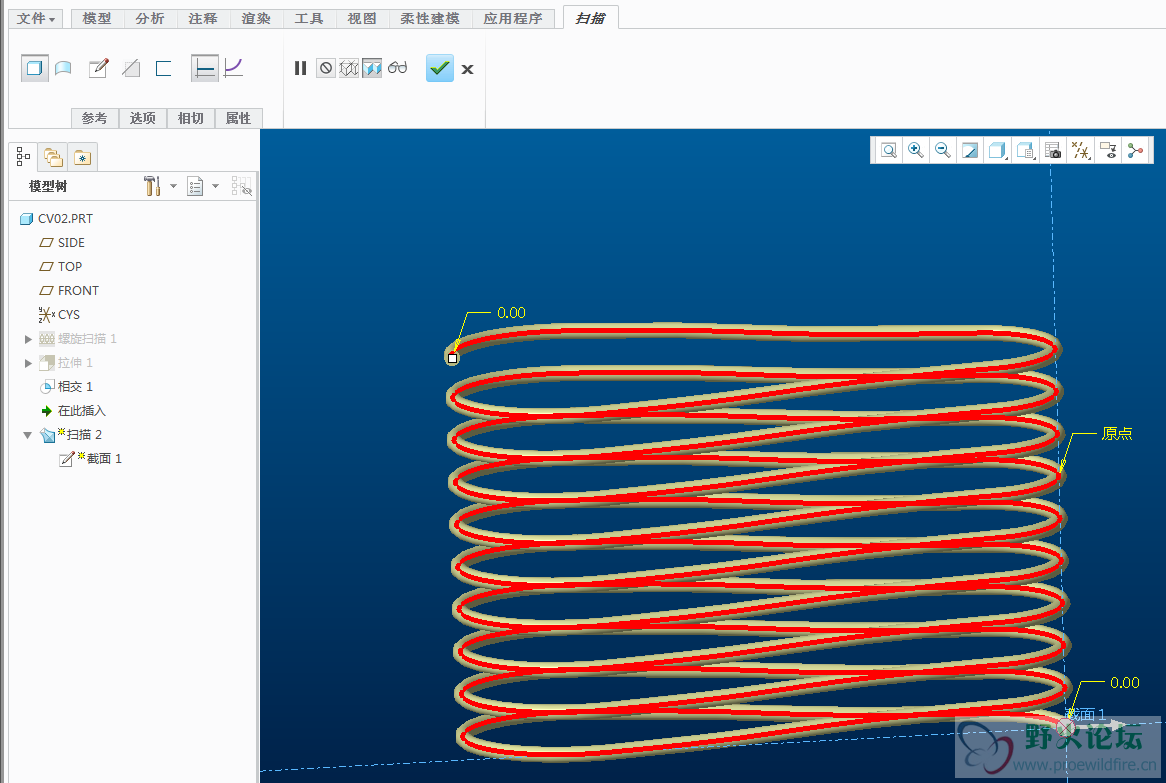Image resolution: width=1166 pixels, height=783 pixels.
Task: Click the white drag handle on helix start
Action: point(452,358)
